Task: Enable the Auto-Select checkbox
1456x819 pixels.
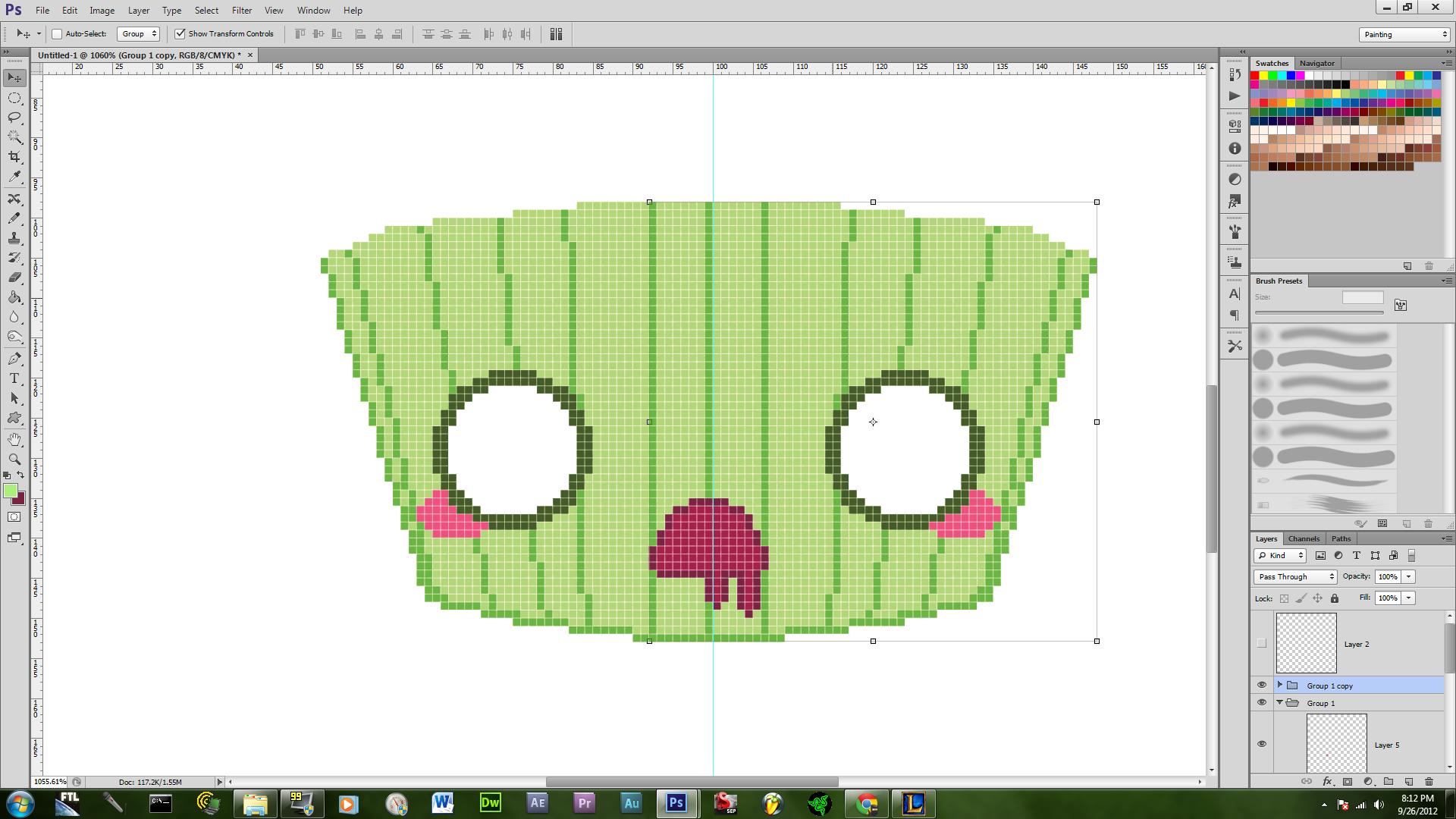Action: tap(57, 33)
